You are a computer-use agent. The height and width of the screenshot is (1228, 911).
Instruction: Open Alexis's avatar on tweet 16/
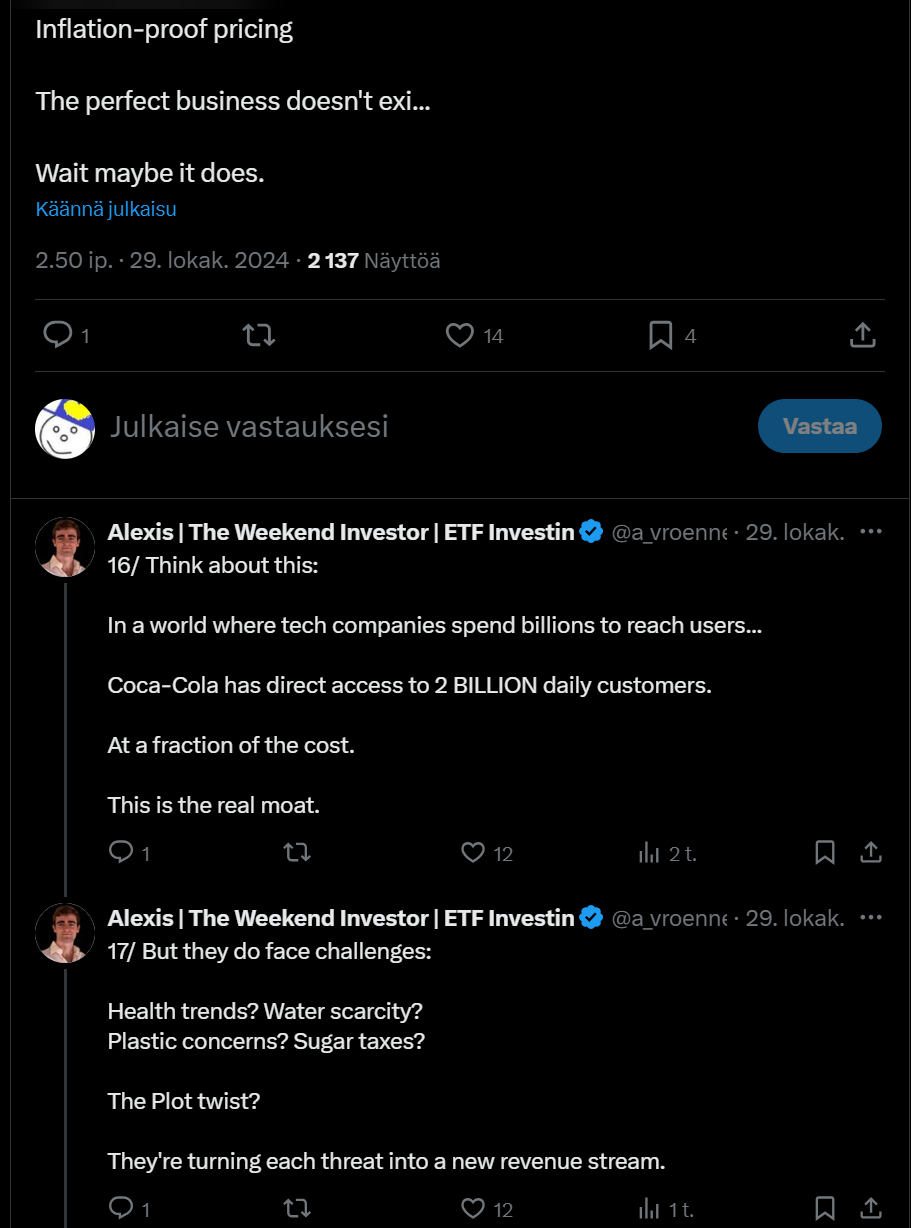[x=65, y=547]
